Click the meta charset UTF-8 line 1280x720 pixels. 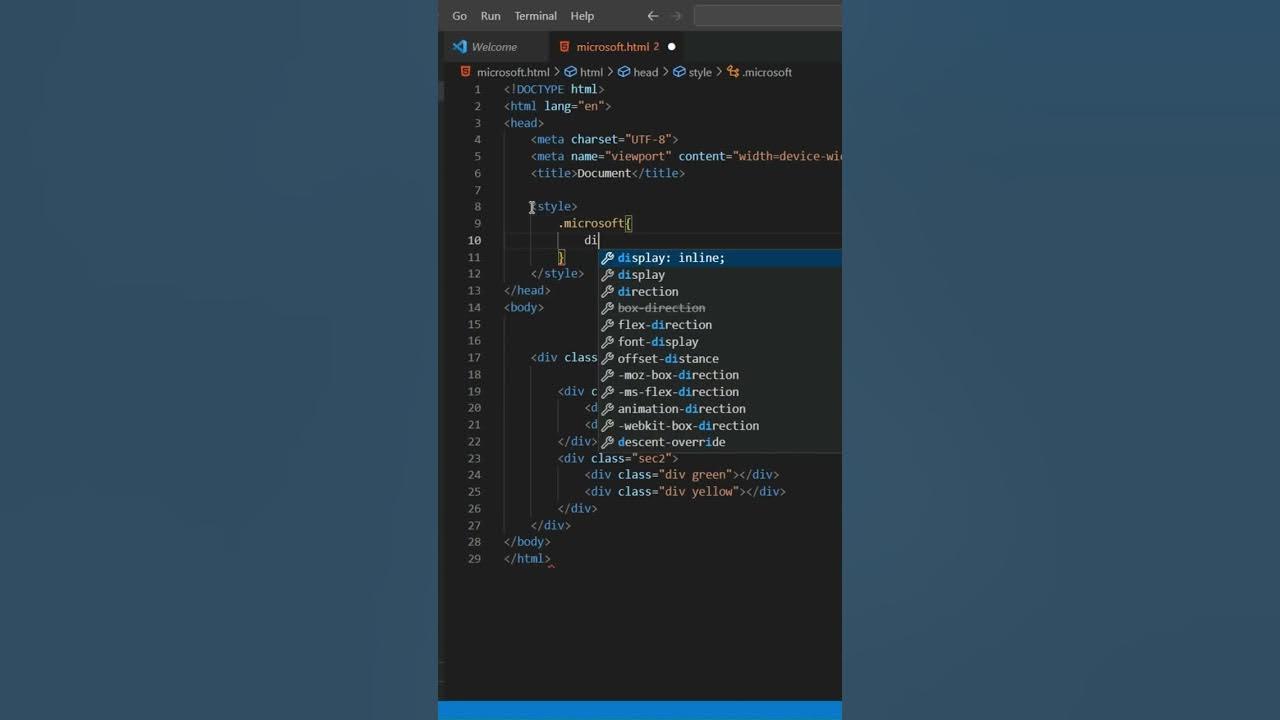(604, 139)
